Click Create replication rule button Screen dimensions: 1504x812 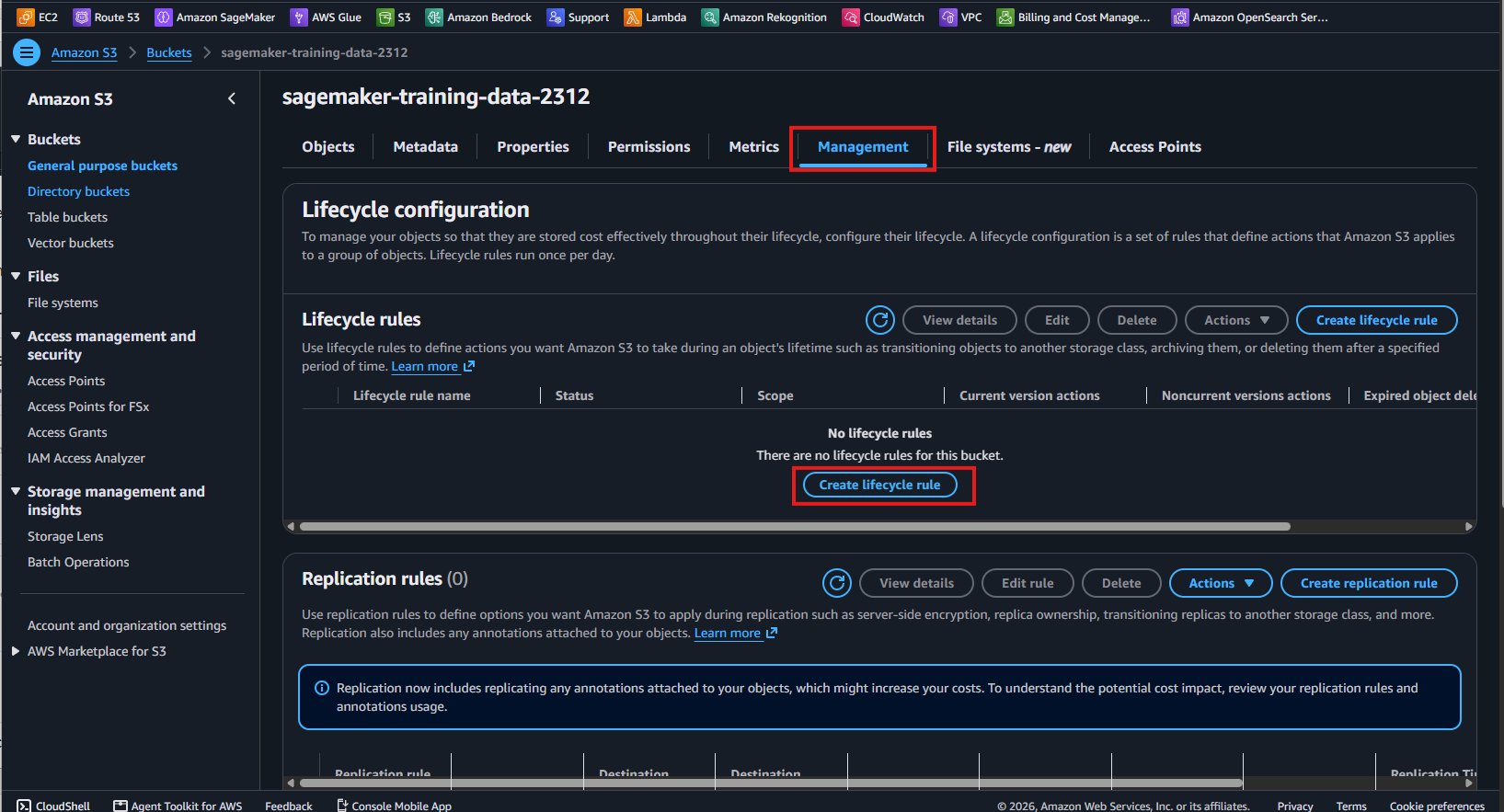pos(1369,583)
